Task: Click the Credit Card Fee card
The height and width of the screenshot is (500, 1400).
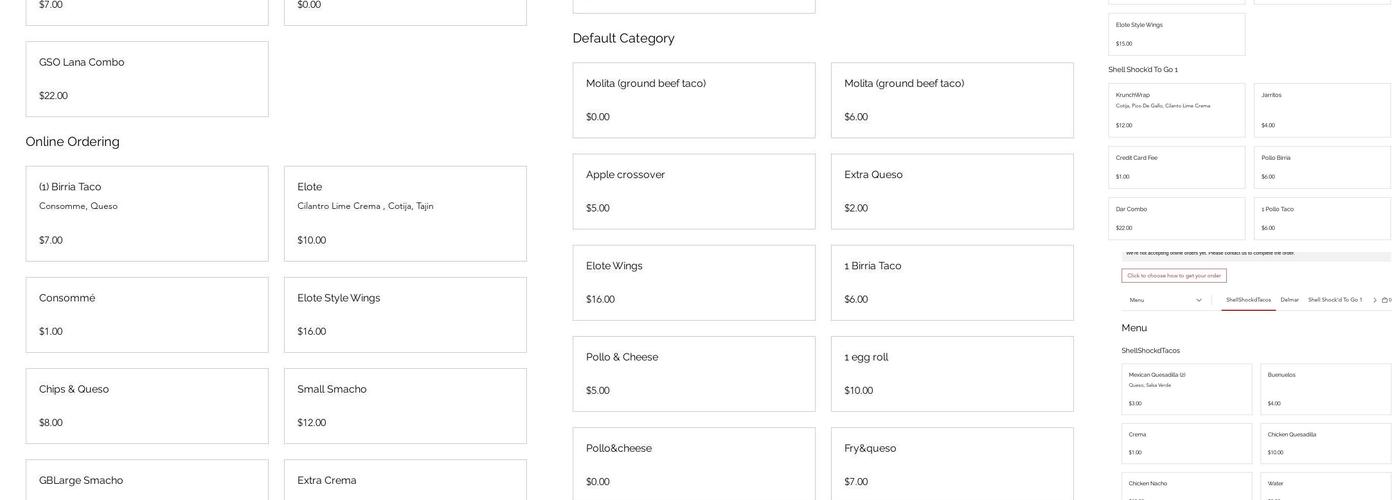Action: click(x=1177, y=167)
